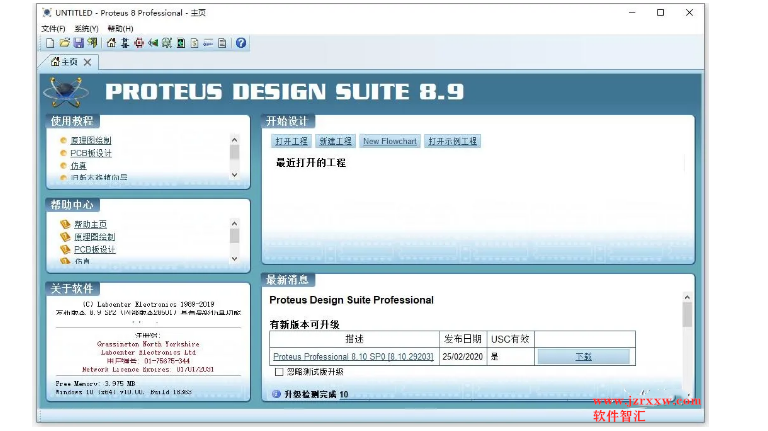Click down arrow of 使用教程 scrollbar

pos(235,175)
